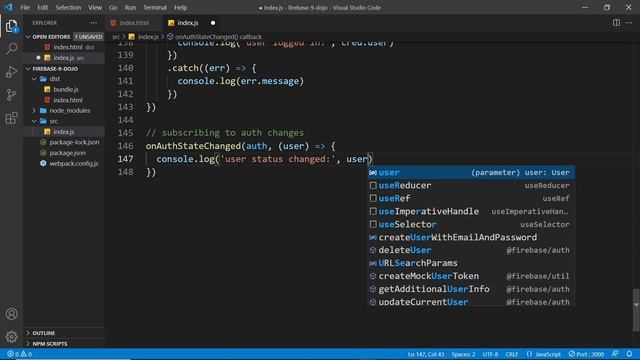The height and width of the screenshot is (360, 640).
Task: Click the VS Code logo icon
Action: tap(9, 7)
